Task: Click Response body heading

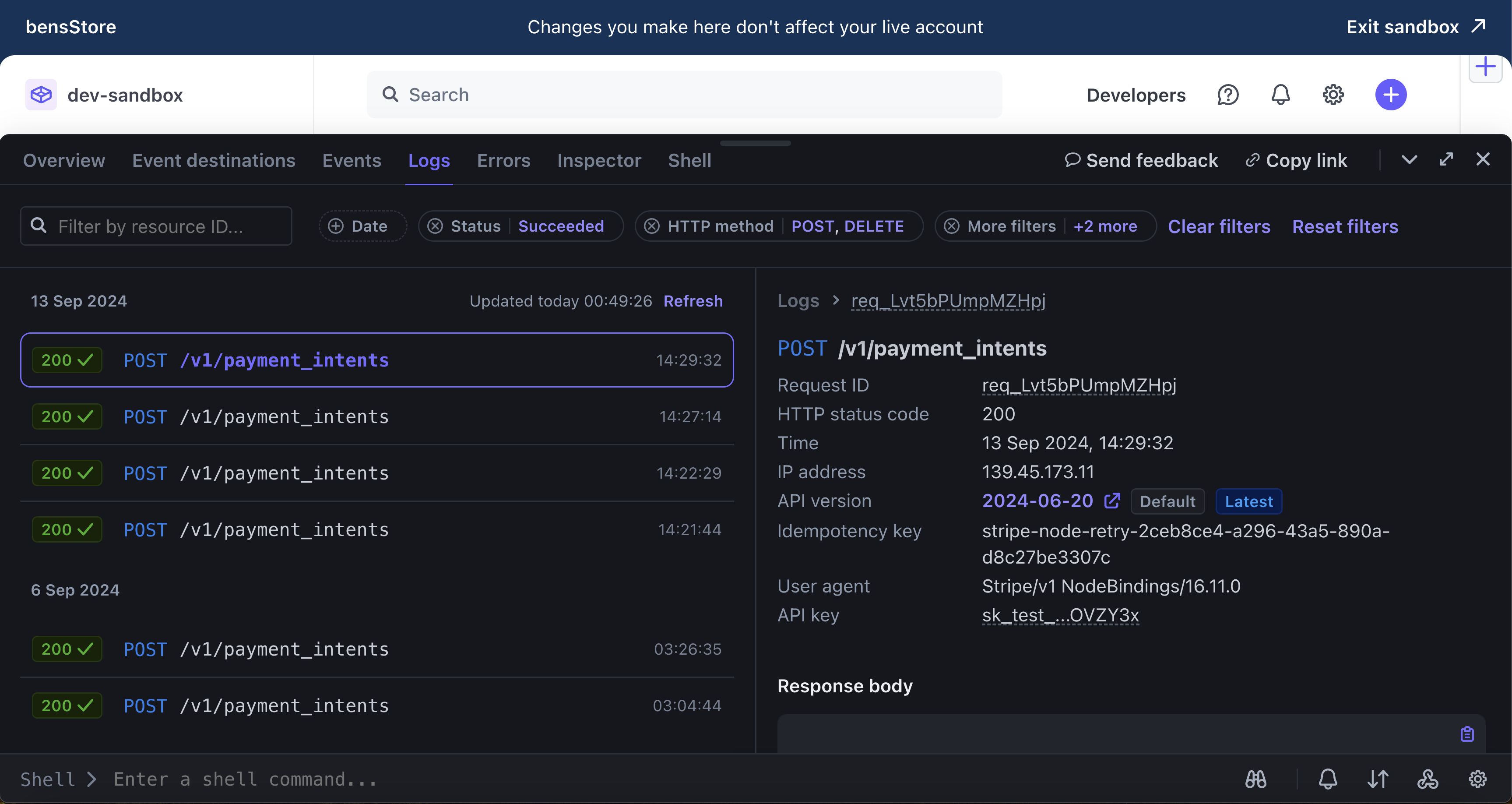Action: [844, 685]
